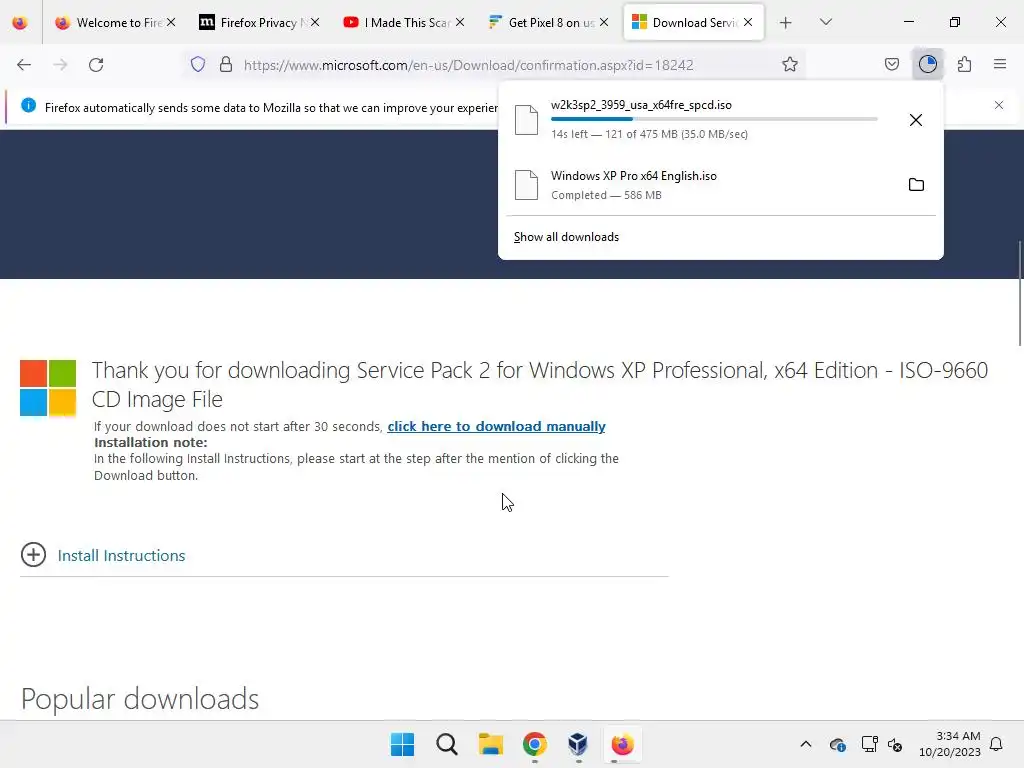View site security padlock info
The height and width of the screenshot is (768, 1024).
pyautogui.click(x=226, y=65)
